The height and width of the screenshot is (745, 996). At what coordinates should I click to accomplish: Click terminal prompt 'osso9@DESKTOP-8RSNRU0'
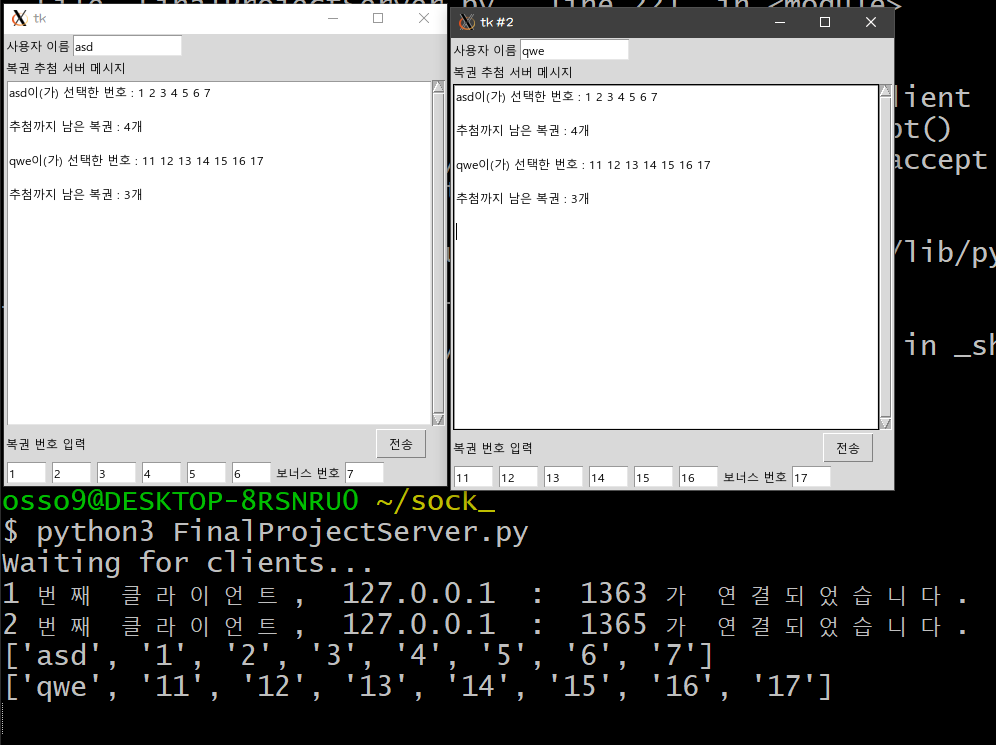click(x=181, y=501)
